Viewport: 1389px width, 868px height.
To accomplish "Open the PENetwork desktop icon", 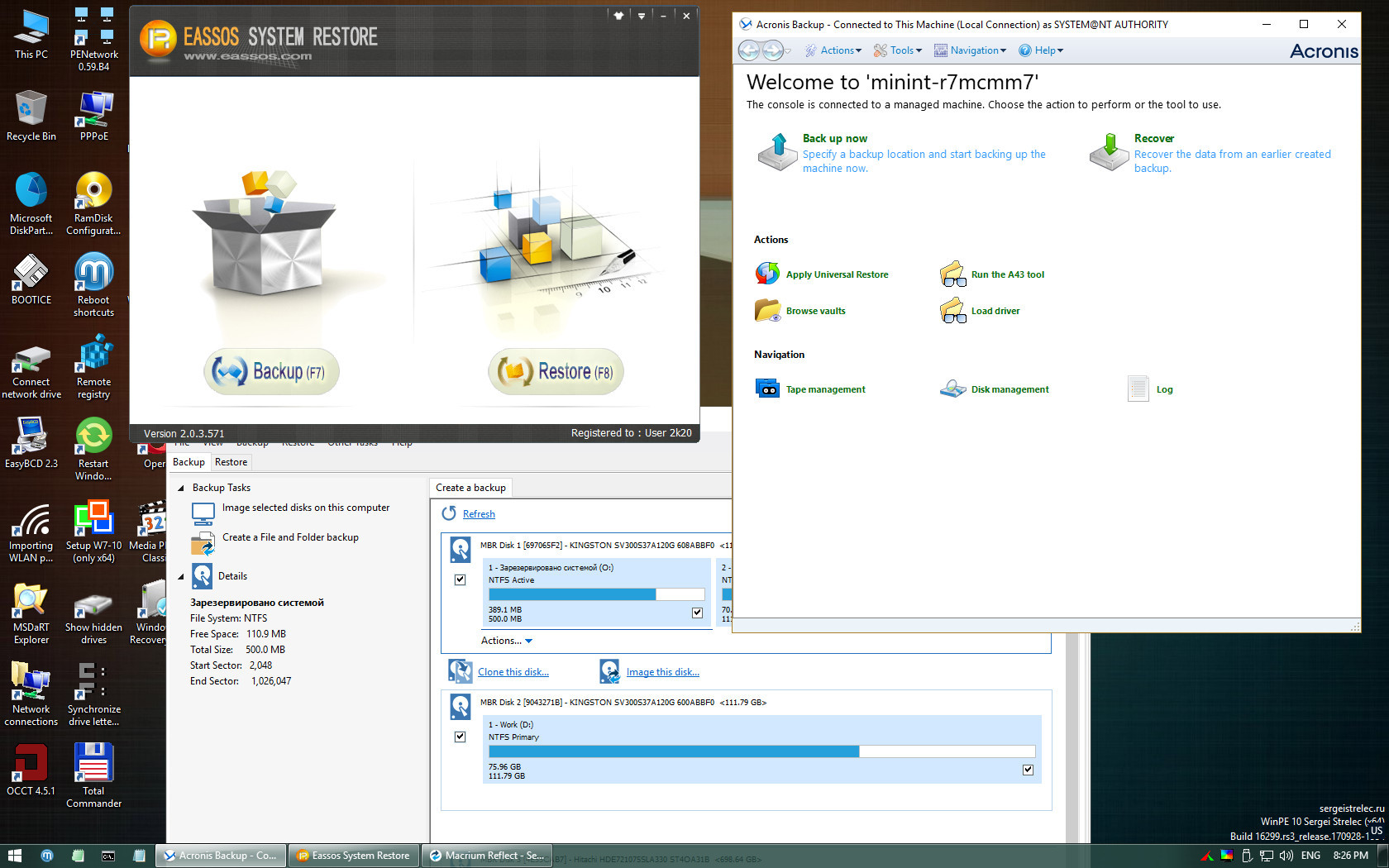I will pyautogui.click(x=93, y=40).
